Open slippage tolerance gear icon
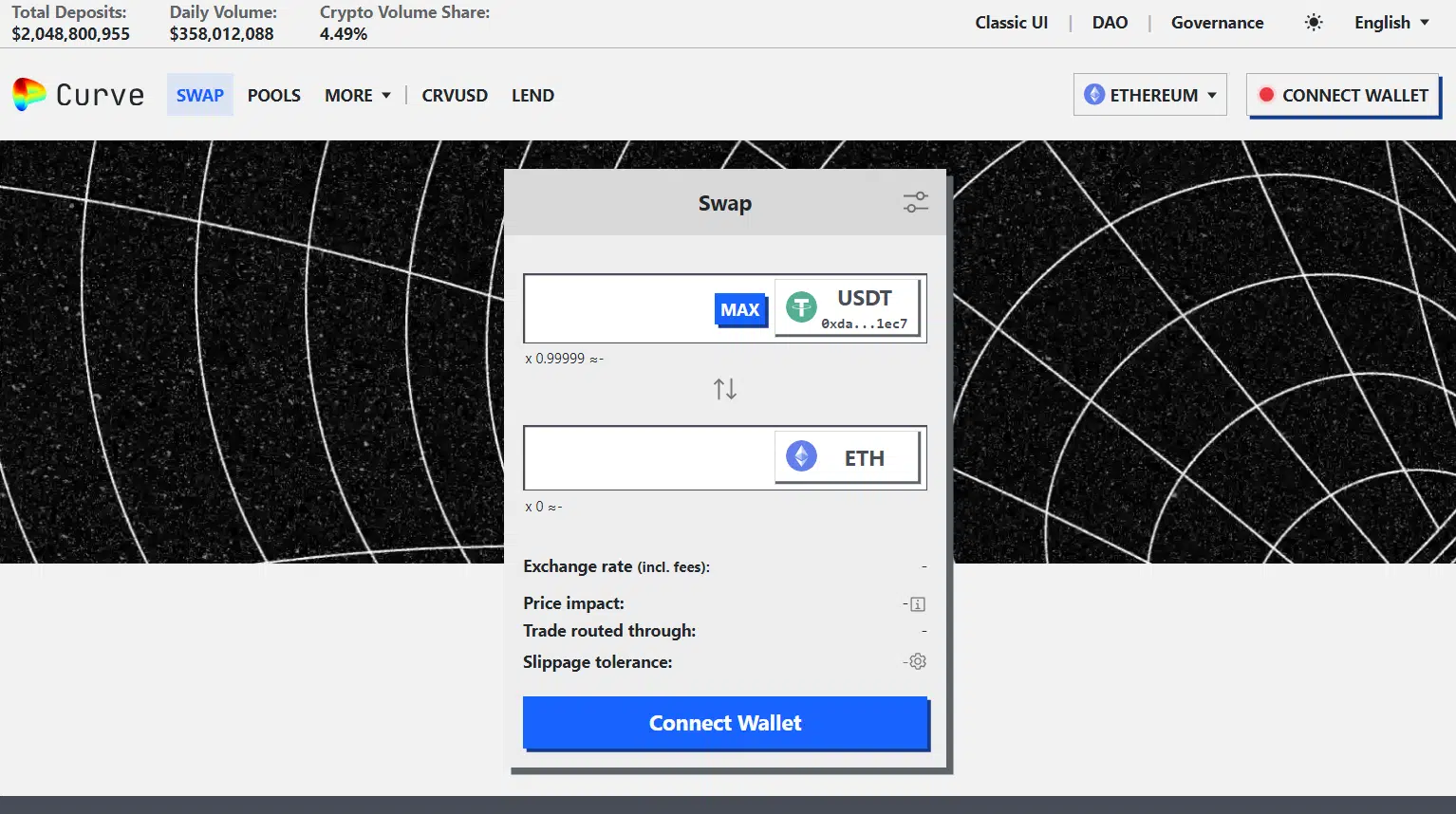This screenshot has height=814, width=1456. click(918, 661)
